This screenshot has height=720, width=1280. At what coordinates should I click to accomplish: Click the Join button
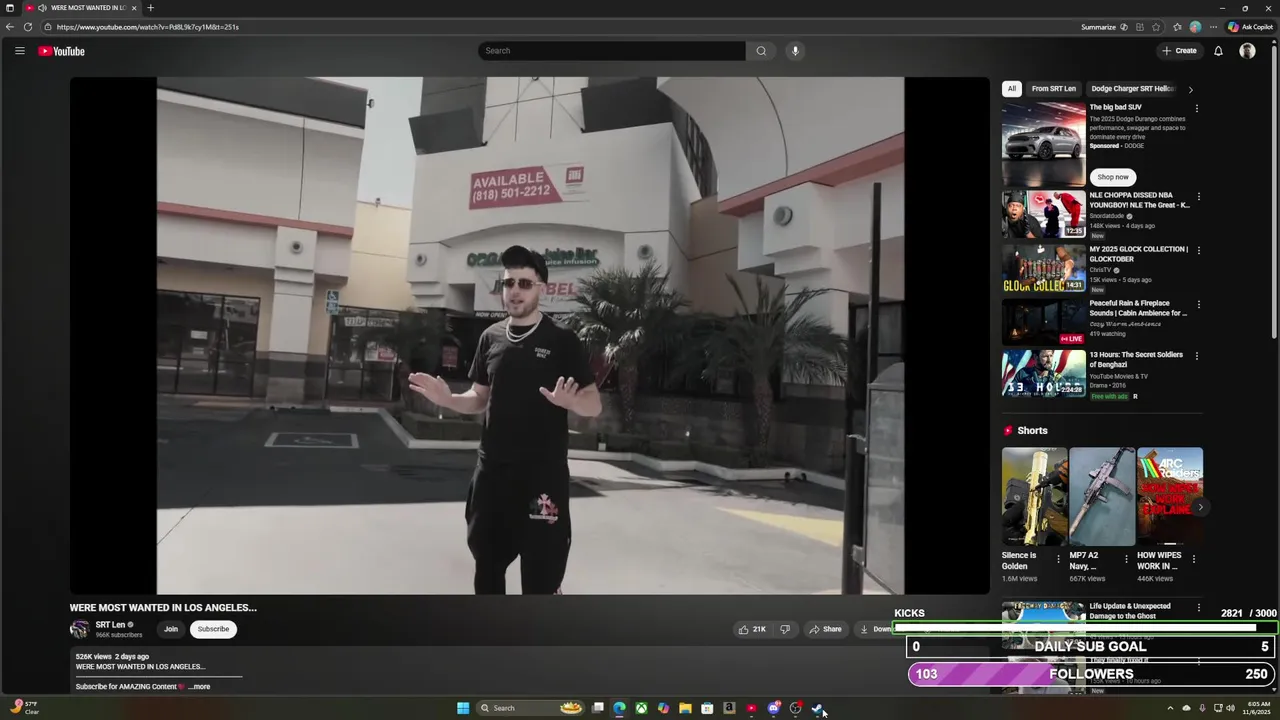point(171,629)
